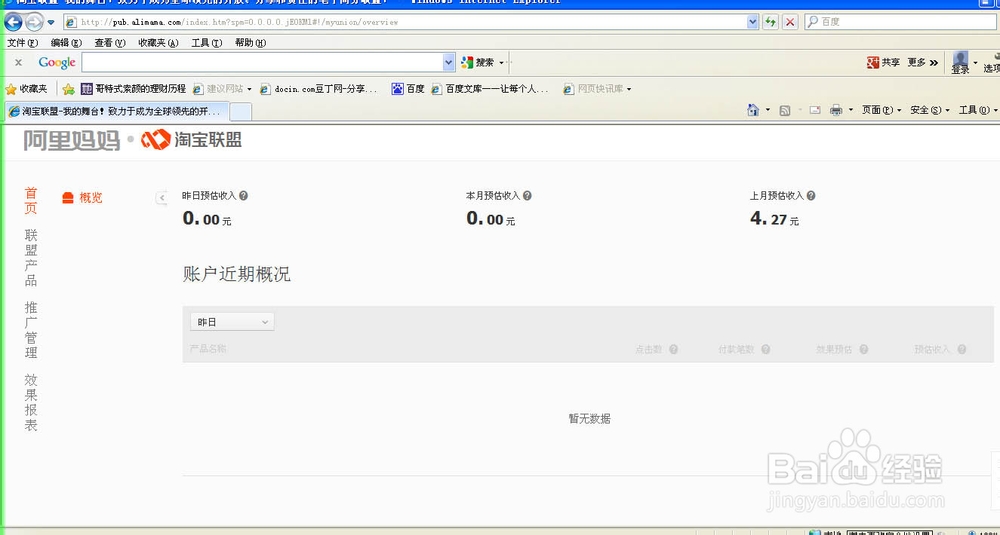The width and height of the screenshot is (1000, 535).
Task: Expand the Google search field dropdown
Action: pos(448,62)
